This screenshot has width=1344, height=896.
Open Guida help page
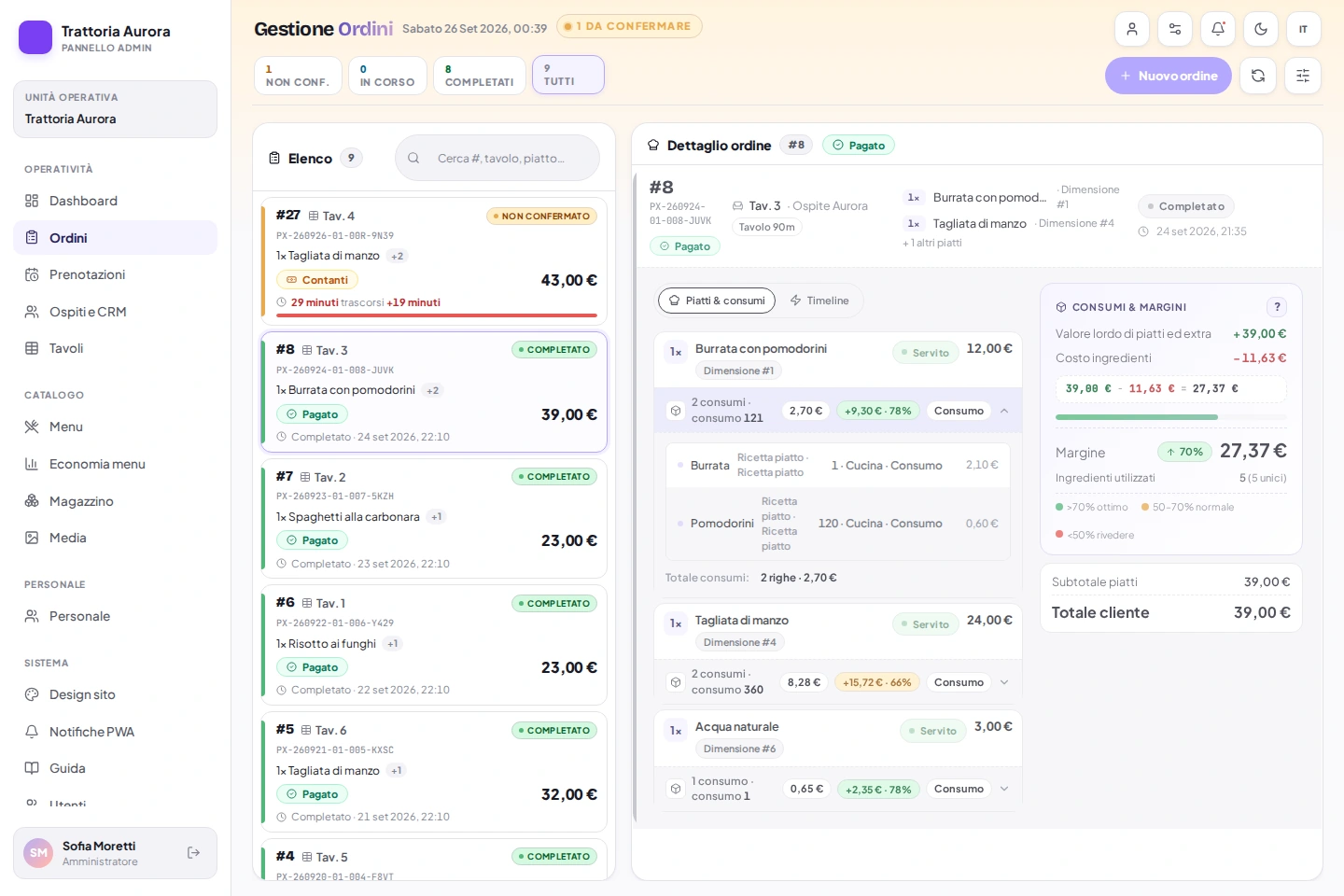[x=115, y=768]
